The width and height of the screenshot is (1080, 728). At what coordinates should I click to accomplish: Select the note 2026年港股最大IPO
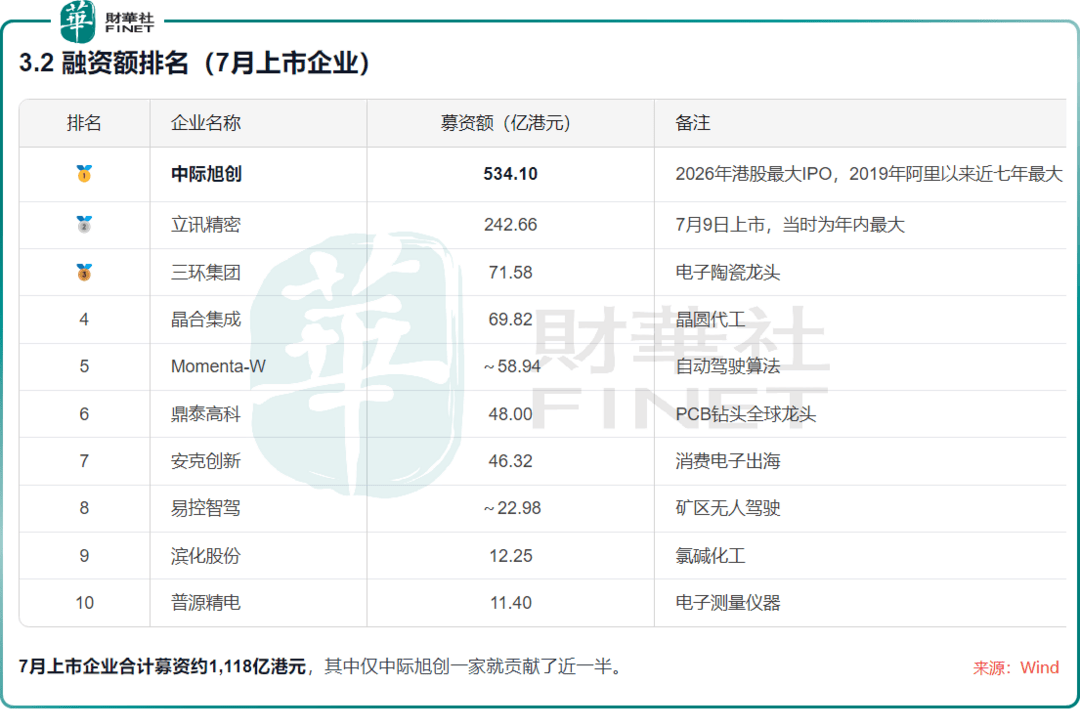tap(754, 174)
